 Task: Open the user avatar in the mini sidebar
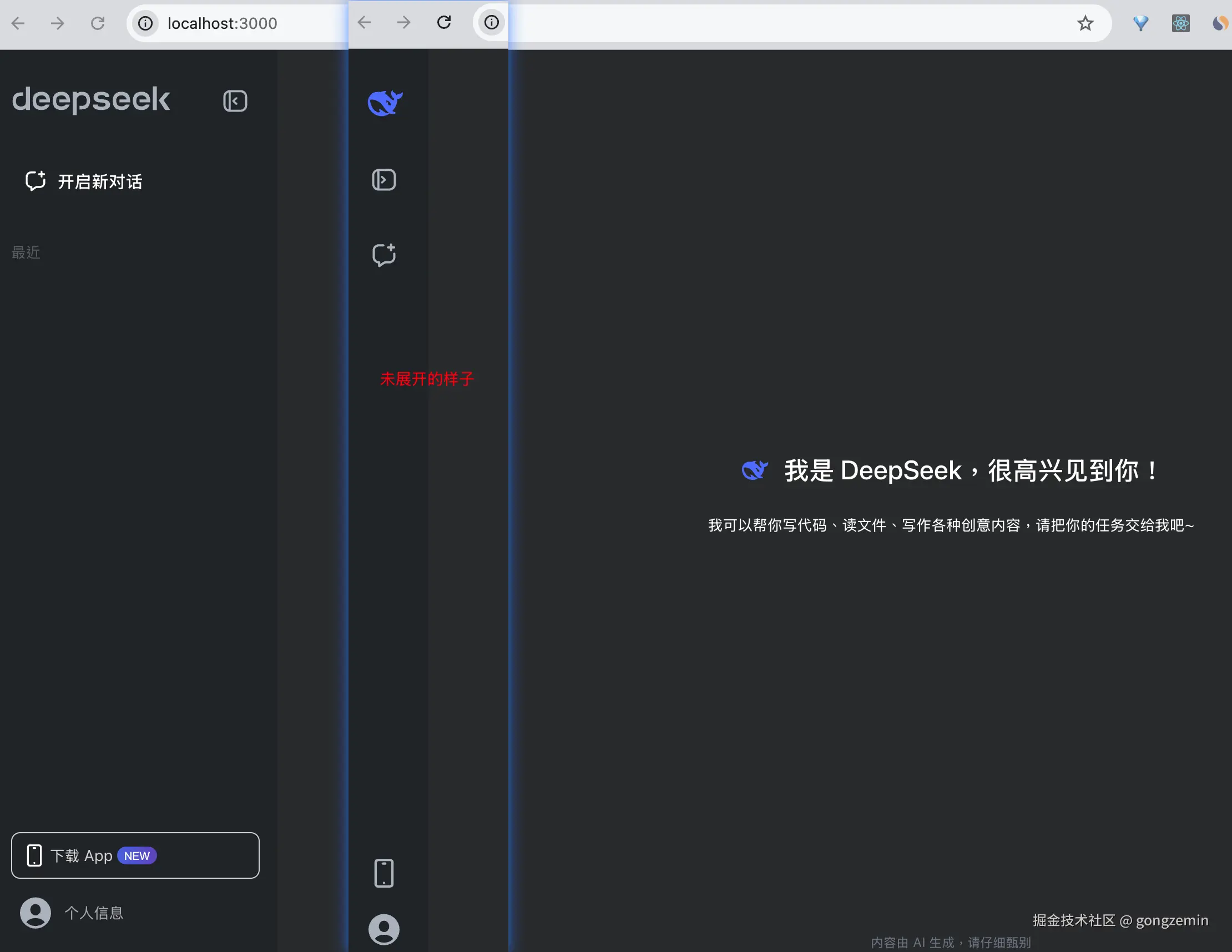[383, 929]
